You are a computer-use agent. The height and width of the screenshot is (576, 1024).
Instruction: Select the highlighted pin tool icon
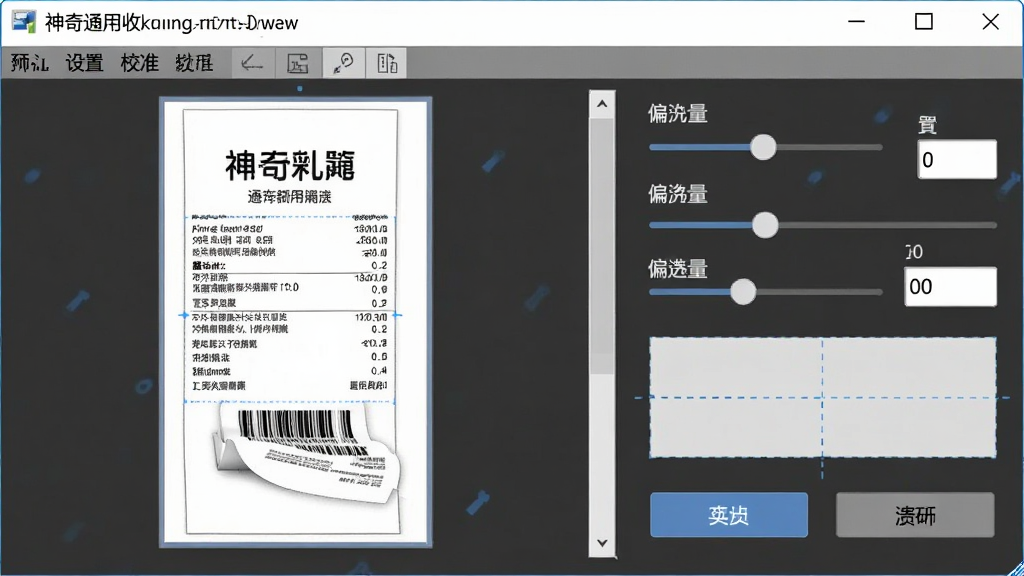pyautogui.click(x=343, y=63)
